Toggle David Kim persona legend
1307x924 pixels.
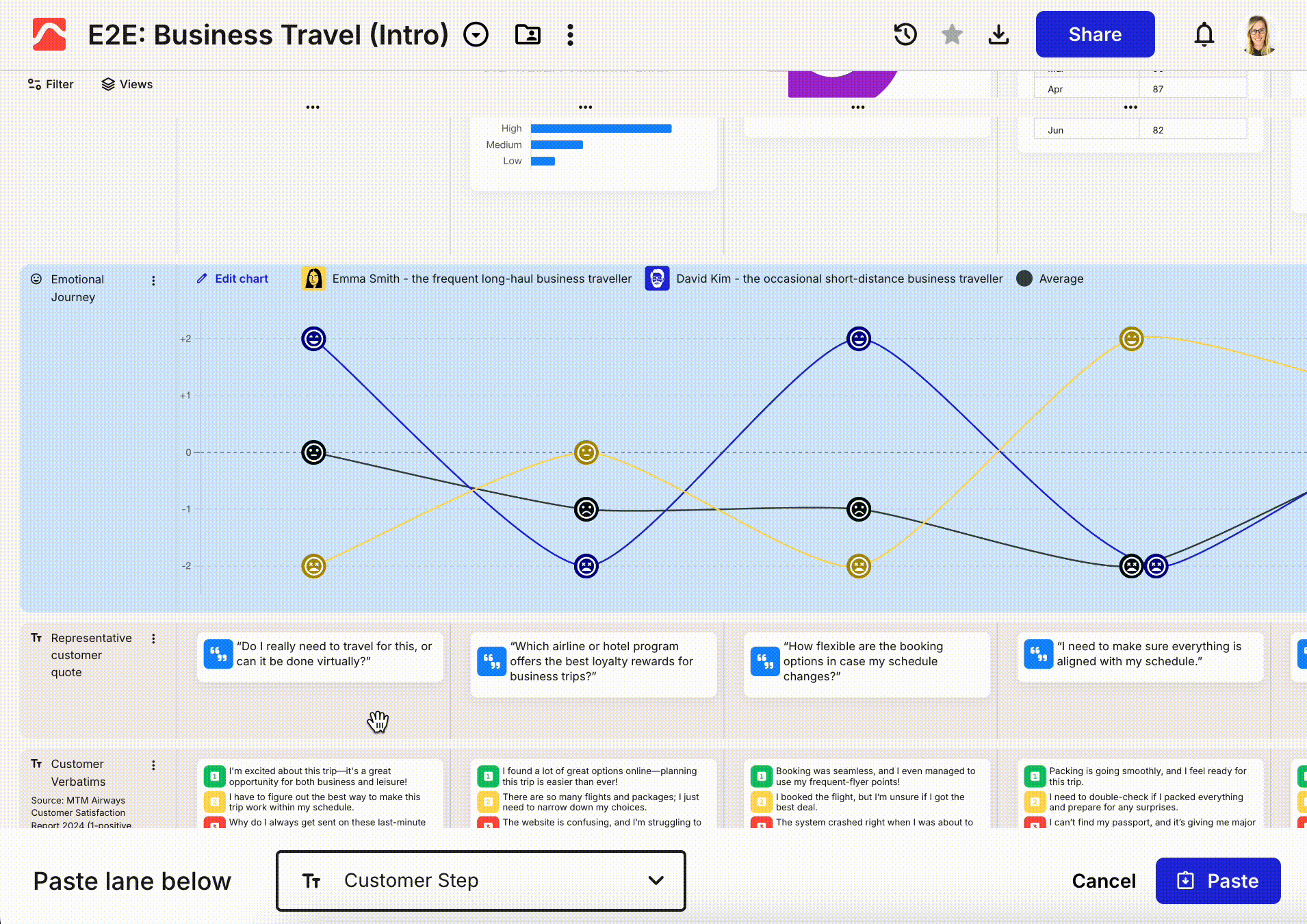[x=824, y=279]
